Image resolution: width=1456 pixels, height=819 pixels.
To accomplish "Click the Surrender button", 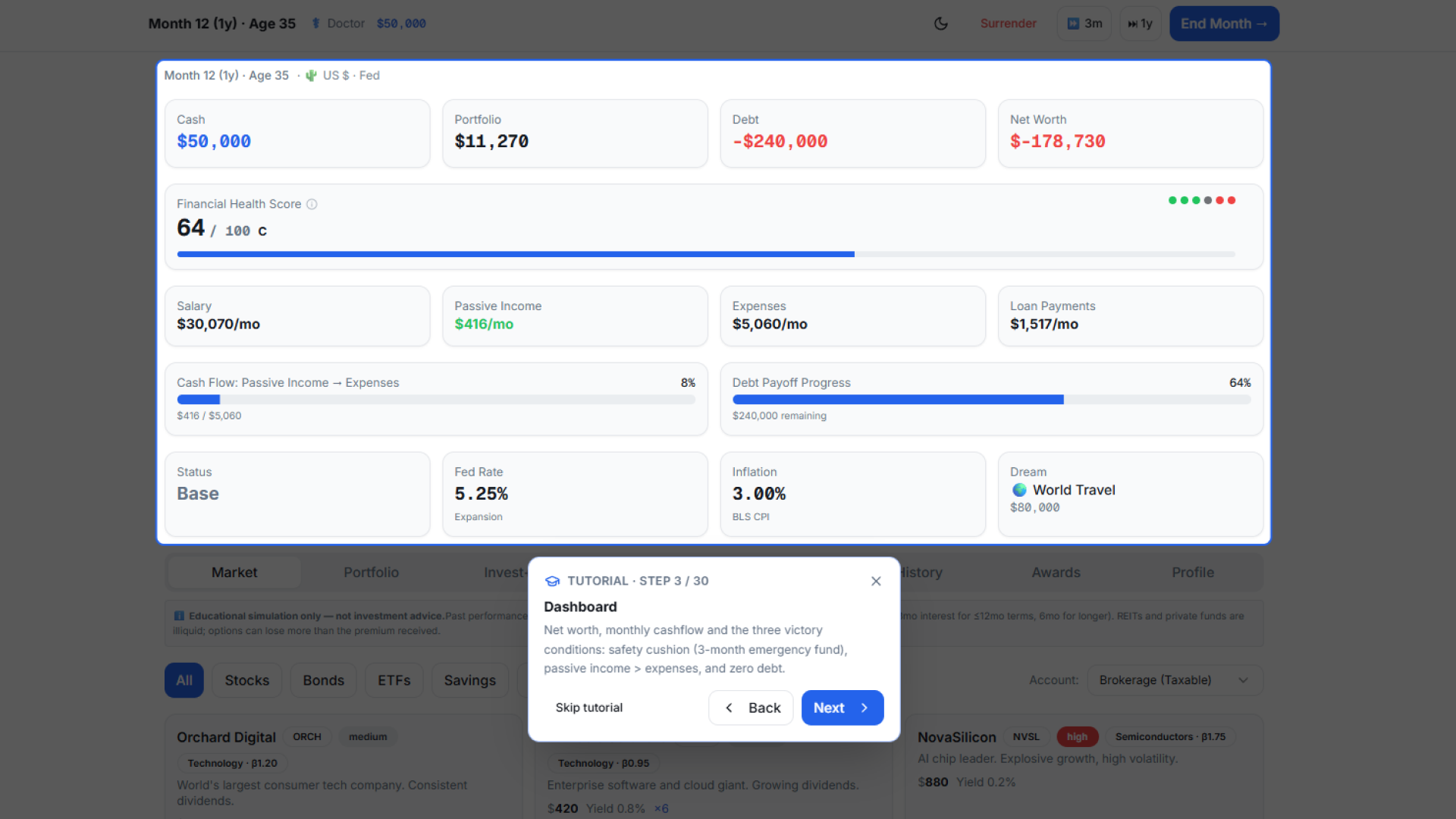I will (x=1008, y=24).
